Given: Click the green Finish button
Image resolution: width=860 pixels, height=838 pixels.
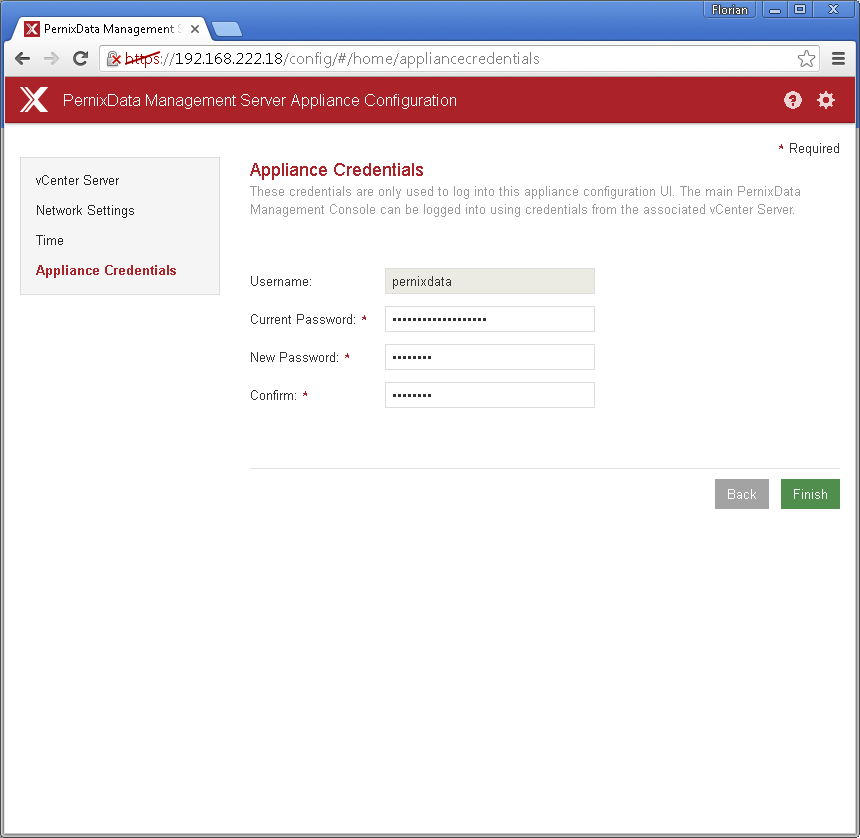Looking at the screenshot, I should pyautogui.click(x=810, y=494).
